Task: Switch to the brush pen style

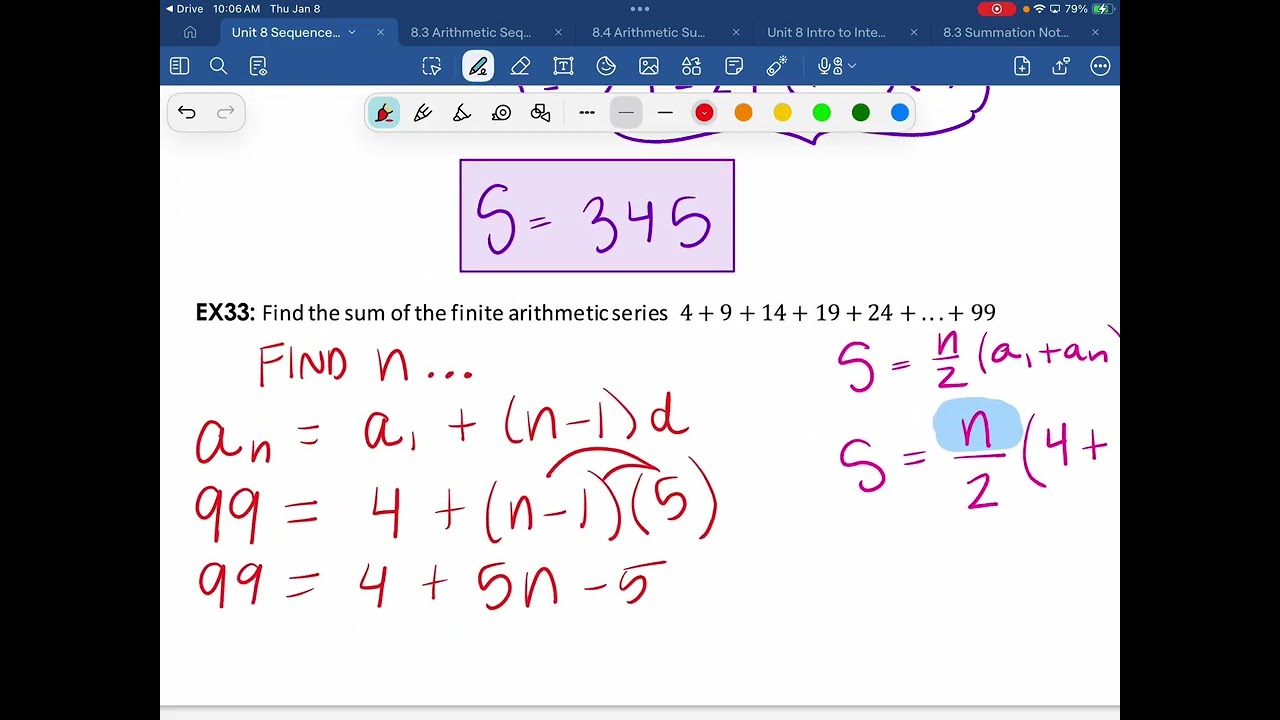Action: [x=462, y=113]
